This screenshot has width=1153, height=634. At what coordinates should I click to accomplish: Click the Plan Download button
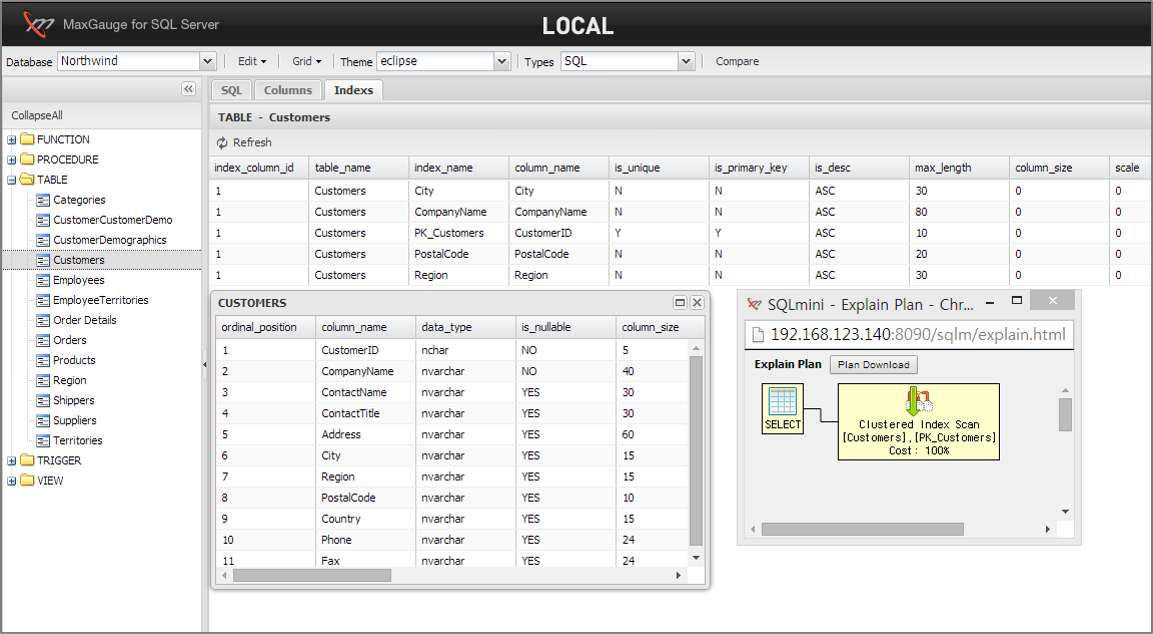(874, 365)
